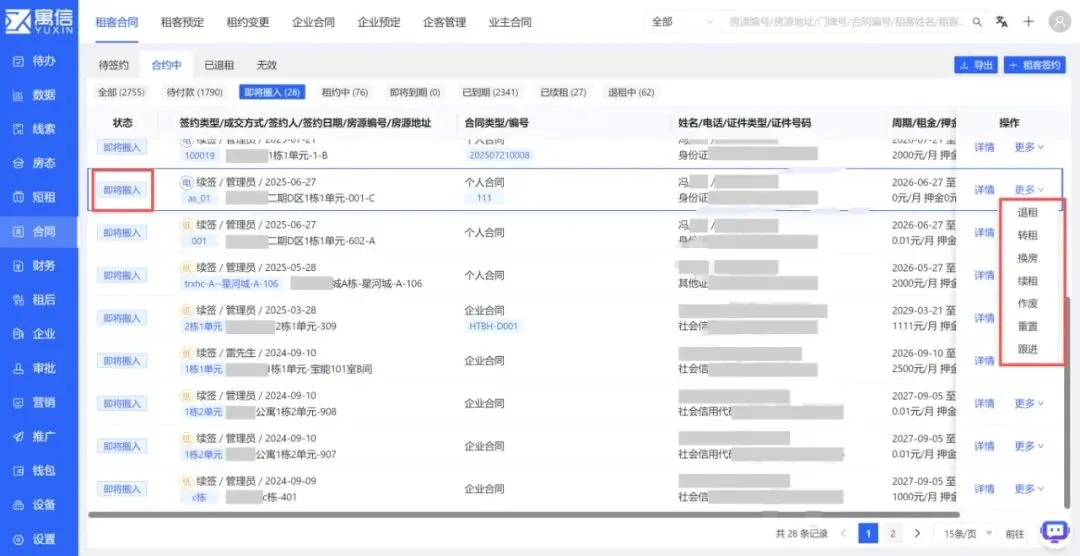1080x556 pixels.
Task: Open 推广 in the sidebar
Action: point(34,437)
